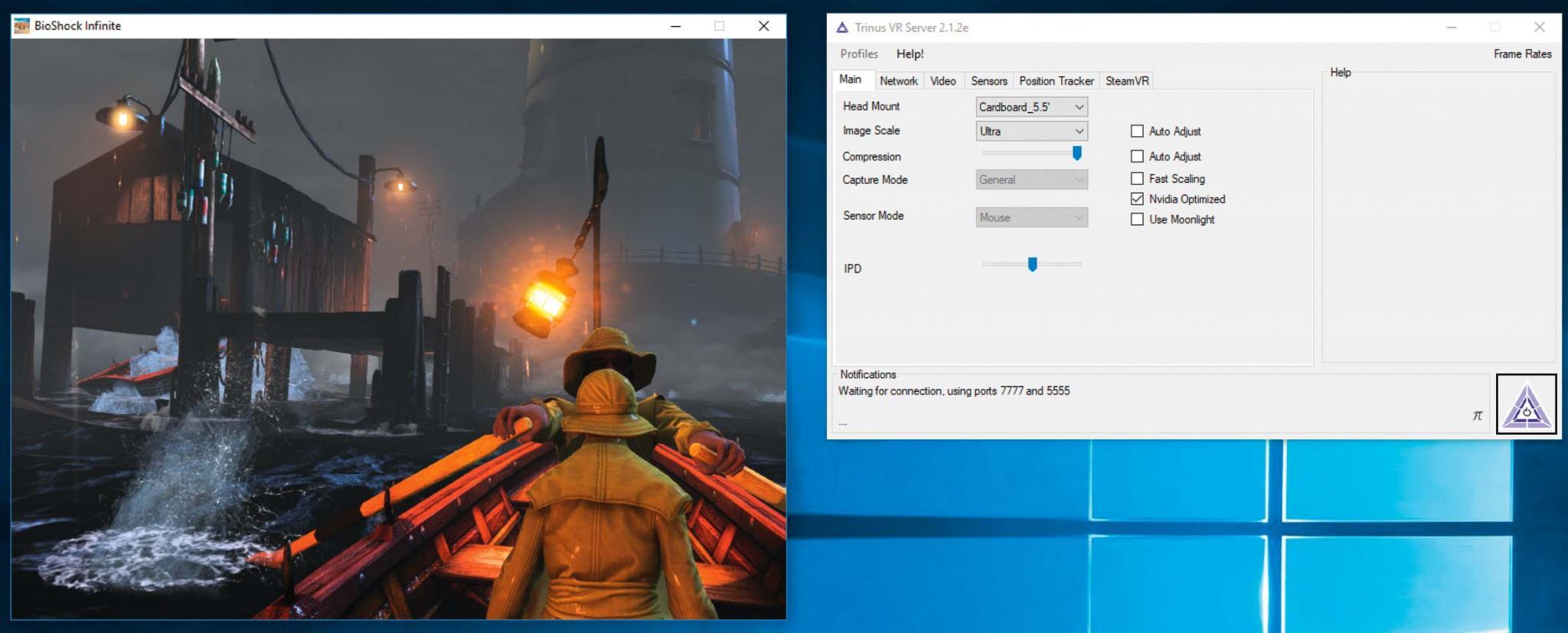The width and height of the screenshot is (1568, 633).
Task: Open the SteamVR tab
Action: pos(1126,81)
